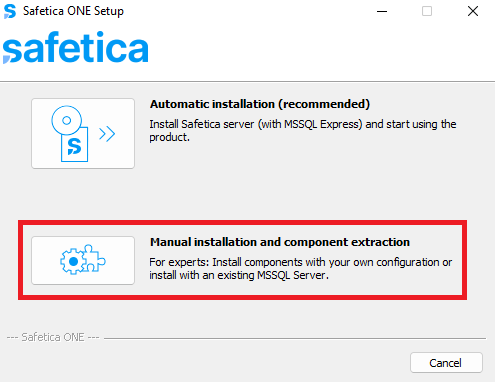Click the S document icon in installer button

[x=74, y=145]
